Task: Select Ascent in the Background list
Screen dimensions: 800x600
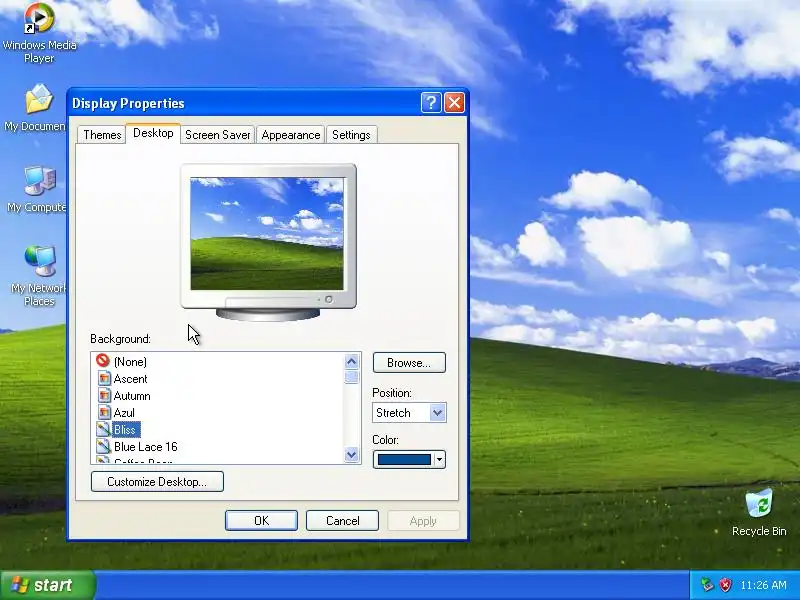Action: click(131, 379)
